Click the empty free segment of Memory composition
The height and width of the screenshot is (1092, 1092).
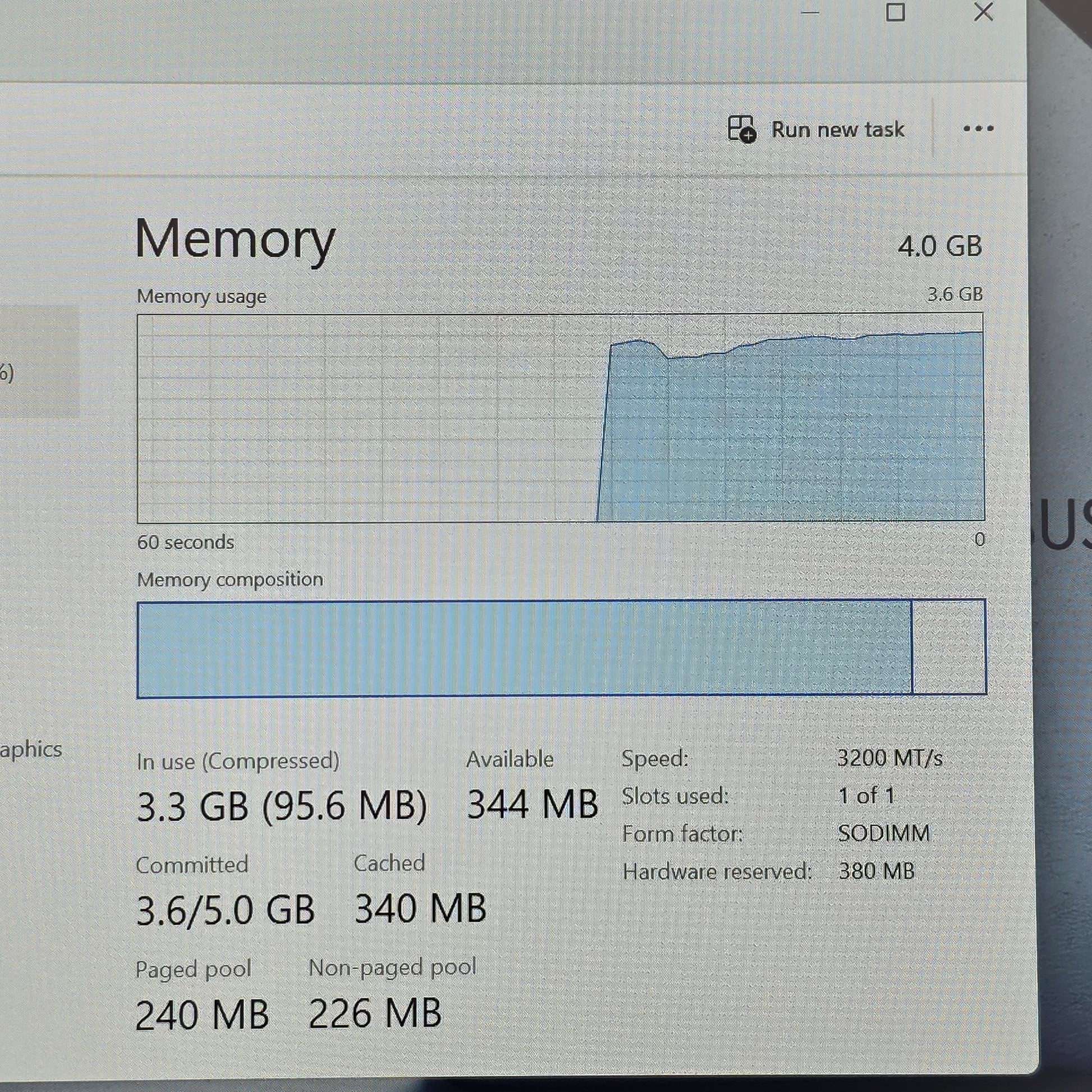(948, 647)
